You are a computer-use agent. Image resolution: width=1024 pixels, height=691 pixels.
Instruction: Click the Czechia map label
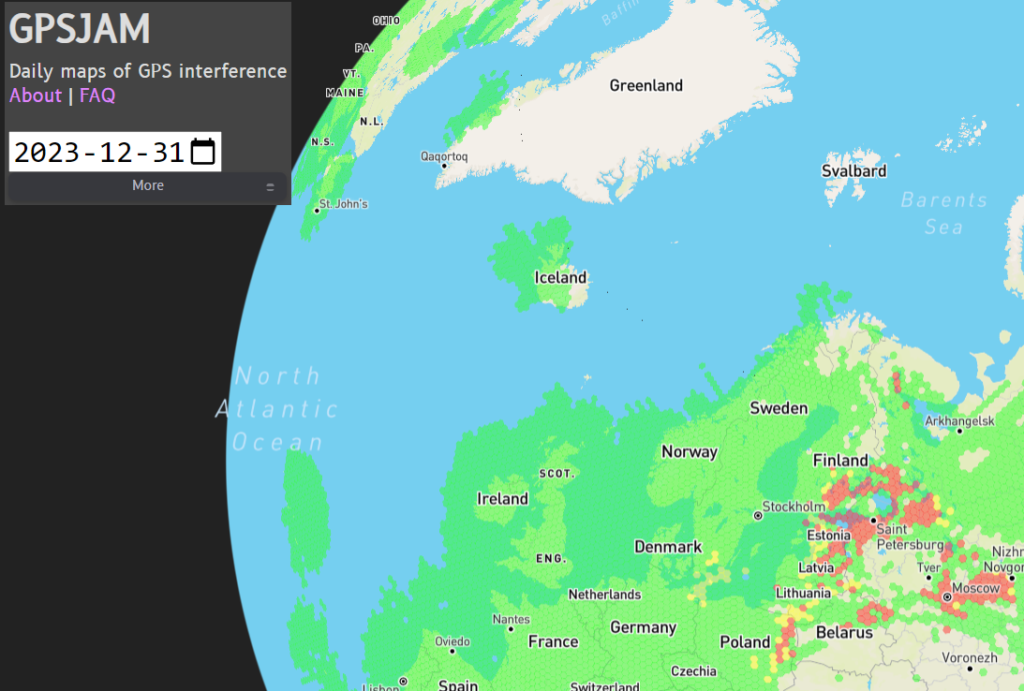coord(694,671)
